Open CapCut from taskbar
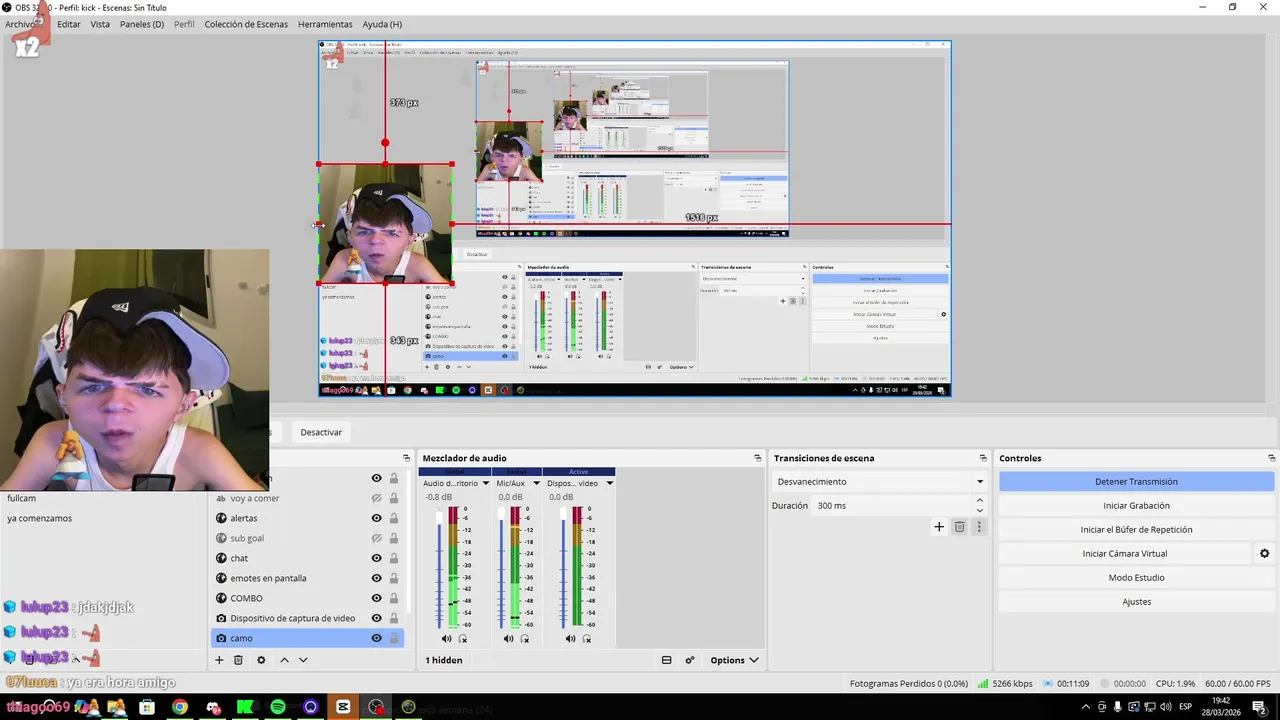The image size is (1280, 720). [343, 707]
